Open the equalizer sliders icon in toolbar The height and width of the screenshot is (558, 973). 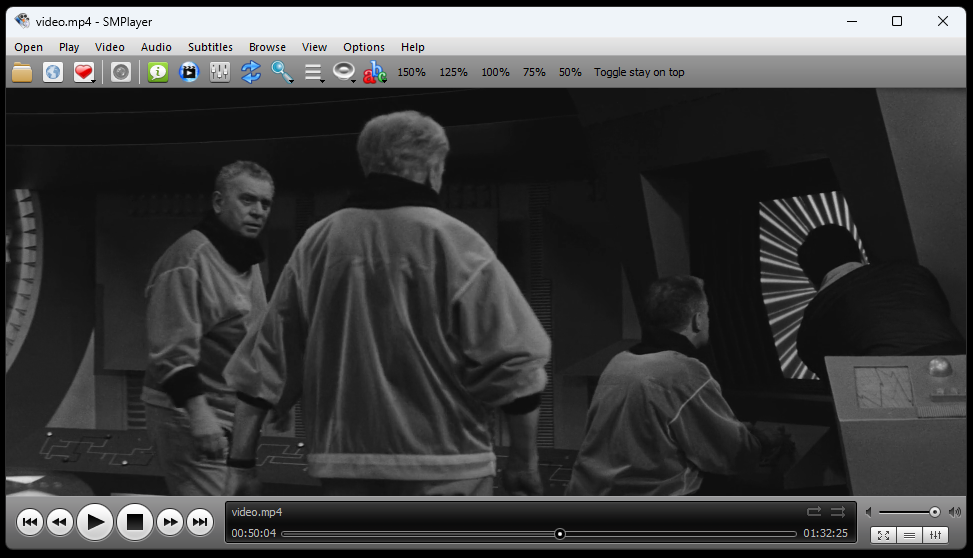coord(220,72)
